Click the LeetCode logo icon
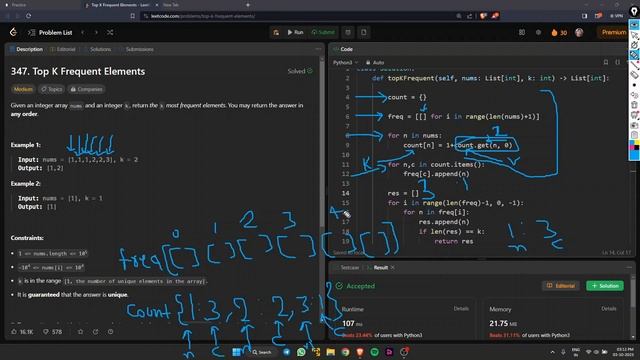Image resolution: width=640 pixels, height=360 pixels. point(13,32)
